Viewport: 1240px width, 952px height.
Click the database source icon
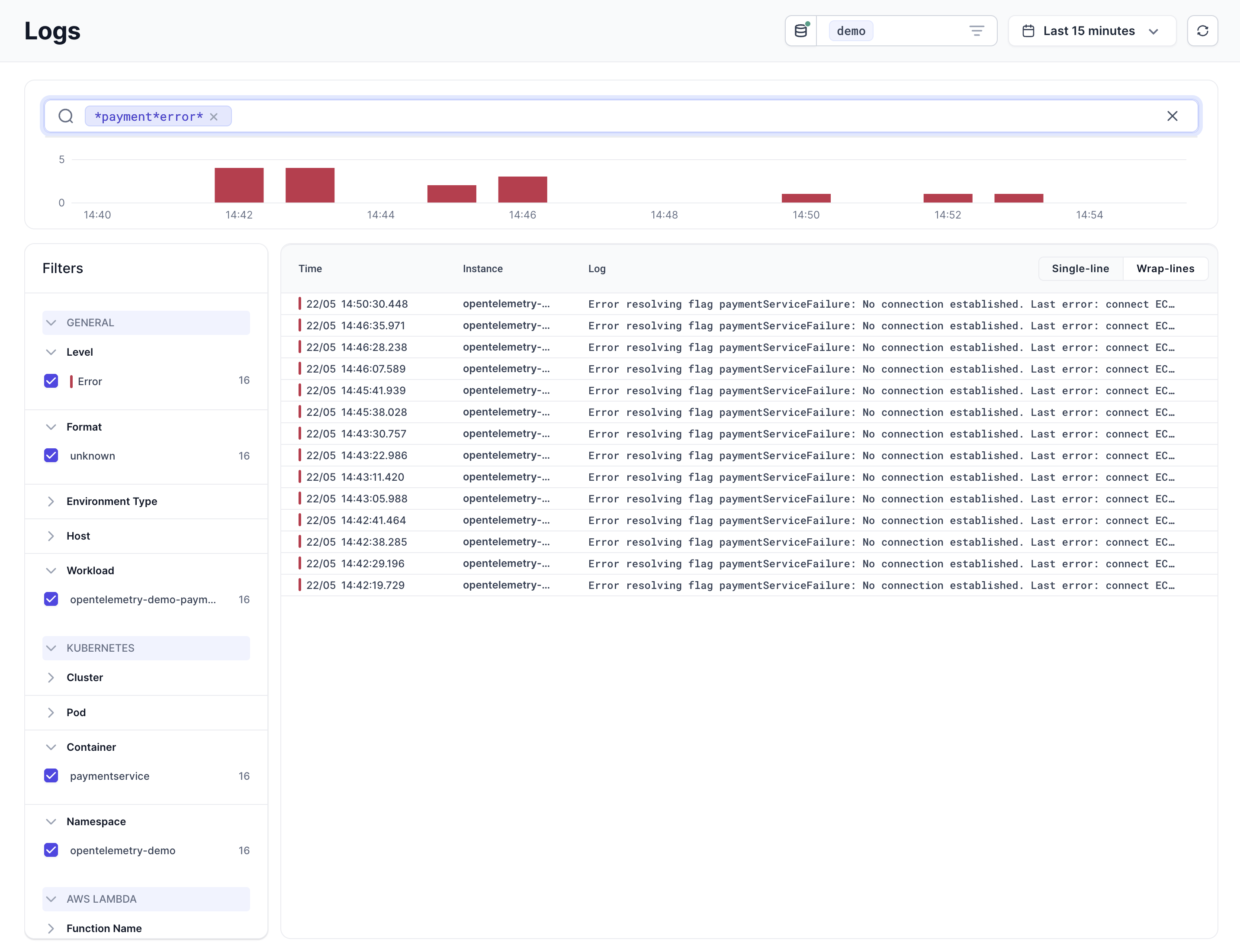(x=800, y=31)
